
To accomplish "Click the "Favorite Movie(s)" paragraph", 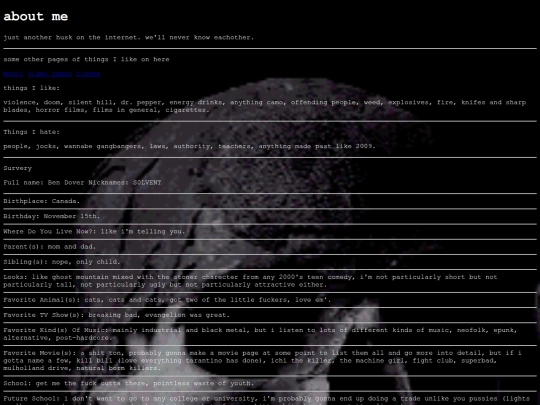I will coord(262,360).
